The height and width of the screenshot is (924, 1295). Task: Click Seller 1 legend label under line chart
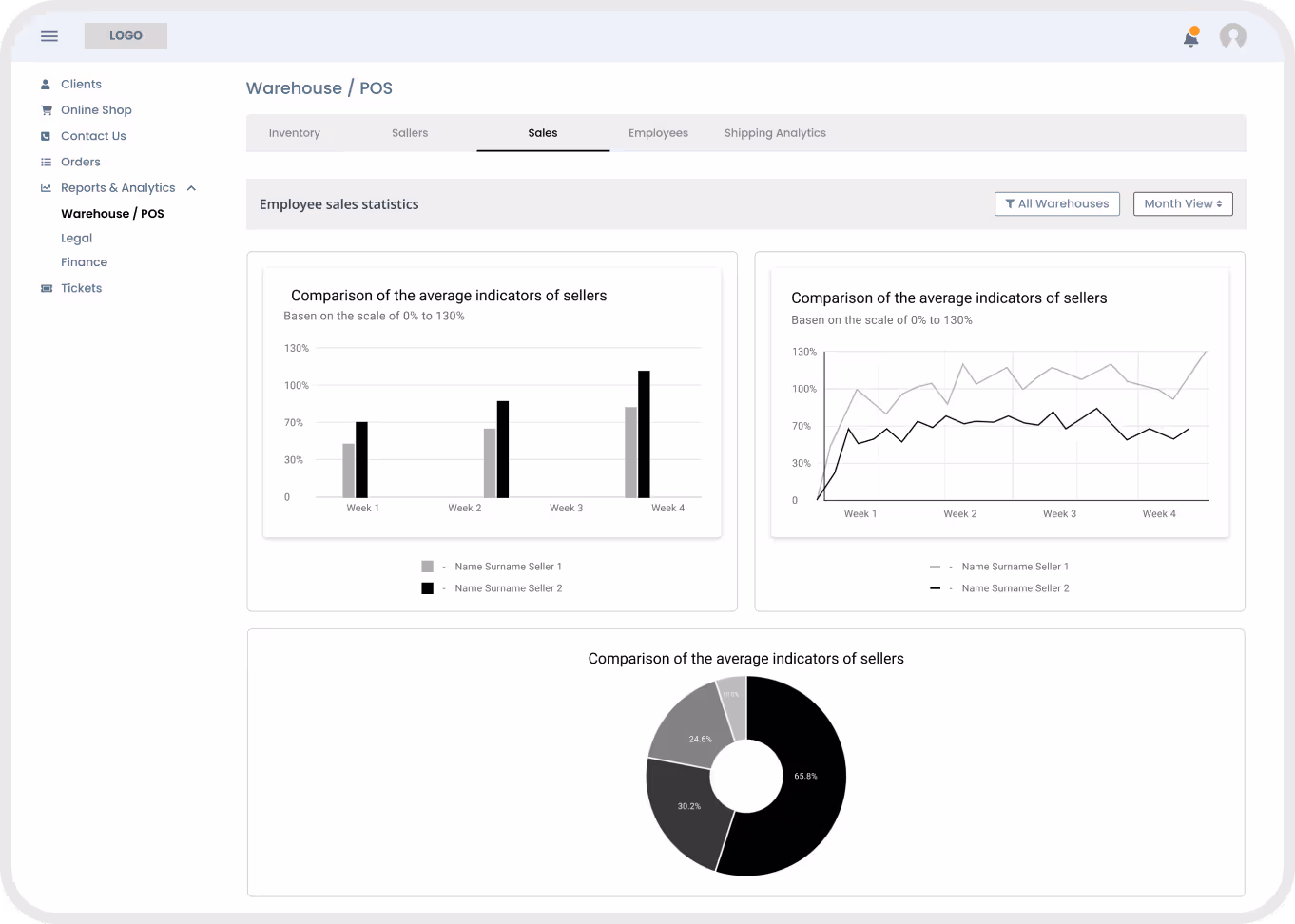coord(1015,567)
